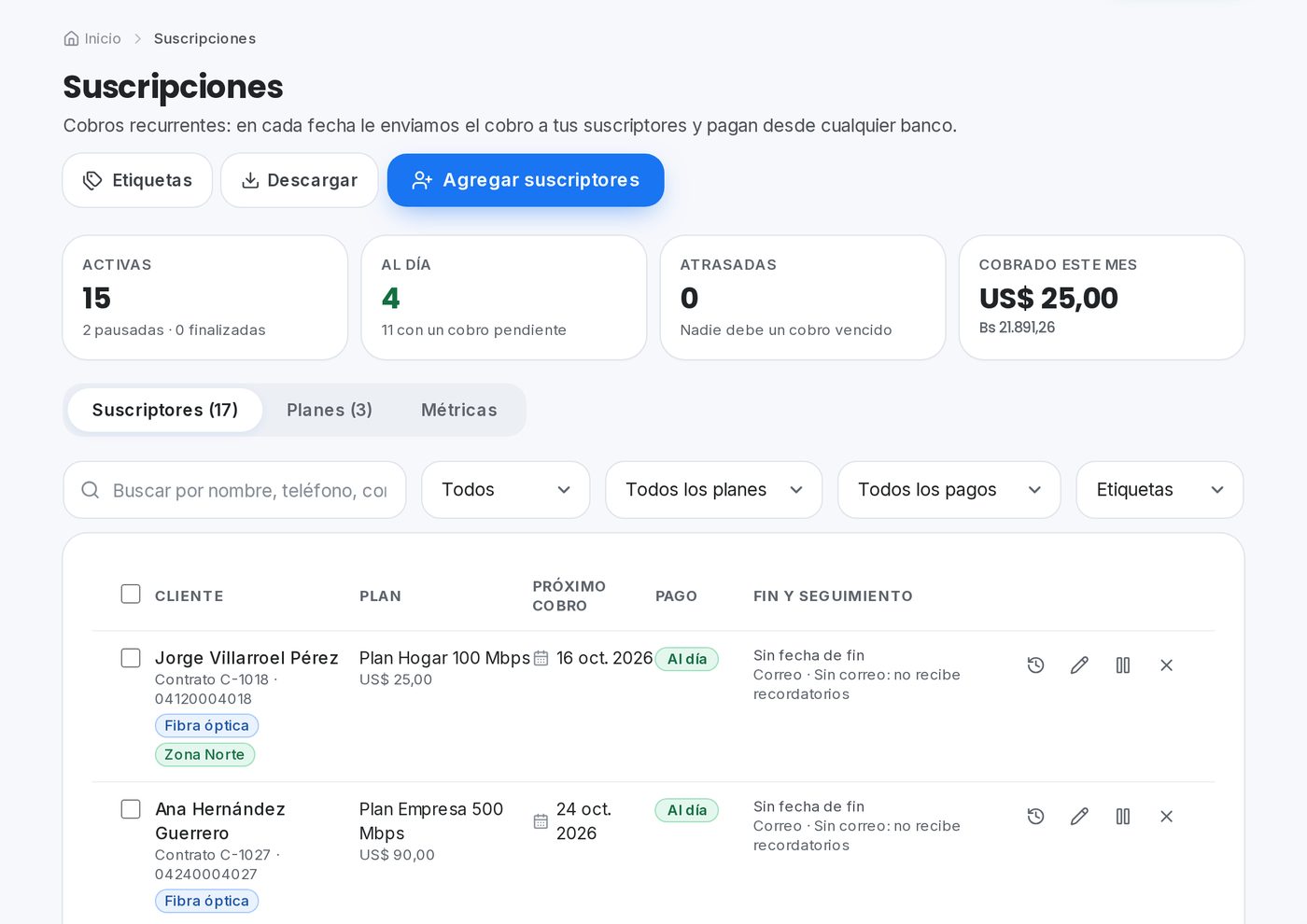Viewport: 1307px width, 924px height.
Task: Edit Jorge Villarroel Pérez subscription pencil icon
Action: [x=1079, y=665]
